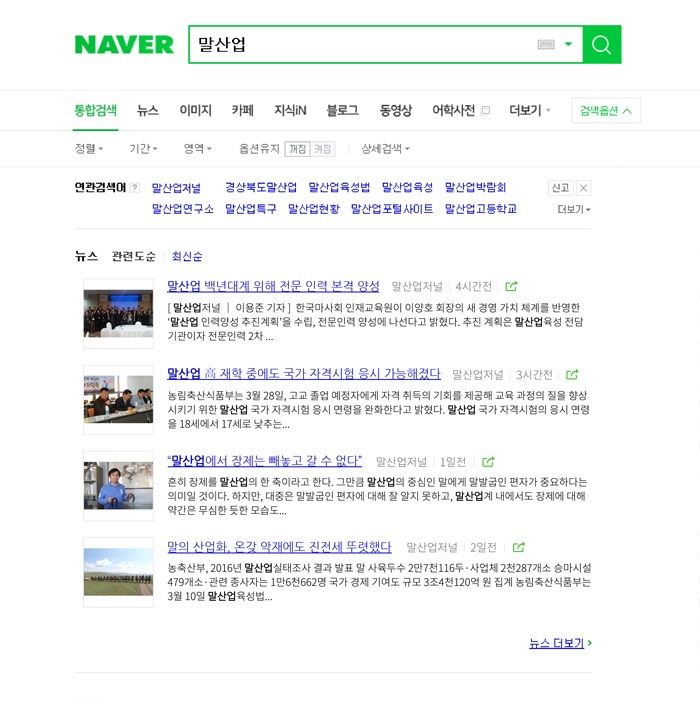The width and height of the screenshot is (700, 701).
Task: Click the NAVER logo
Action: click(x=124, y=44)
